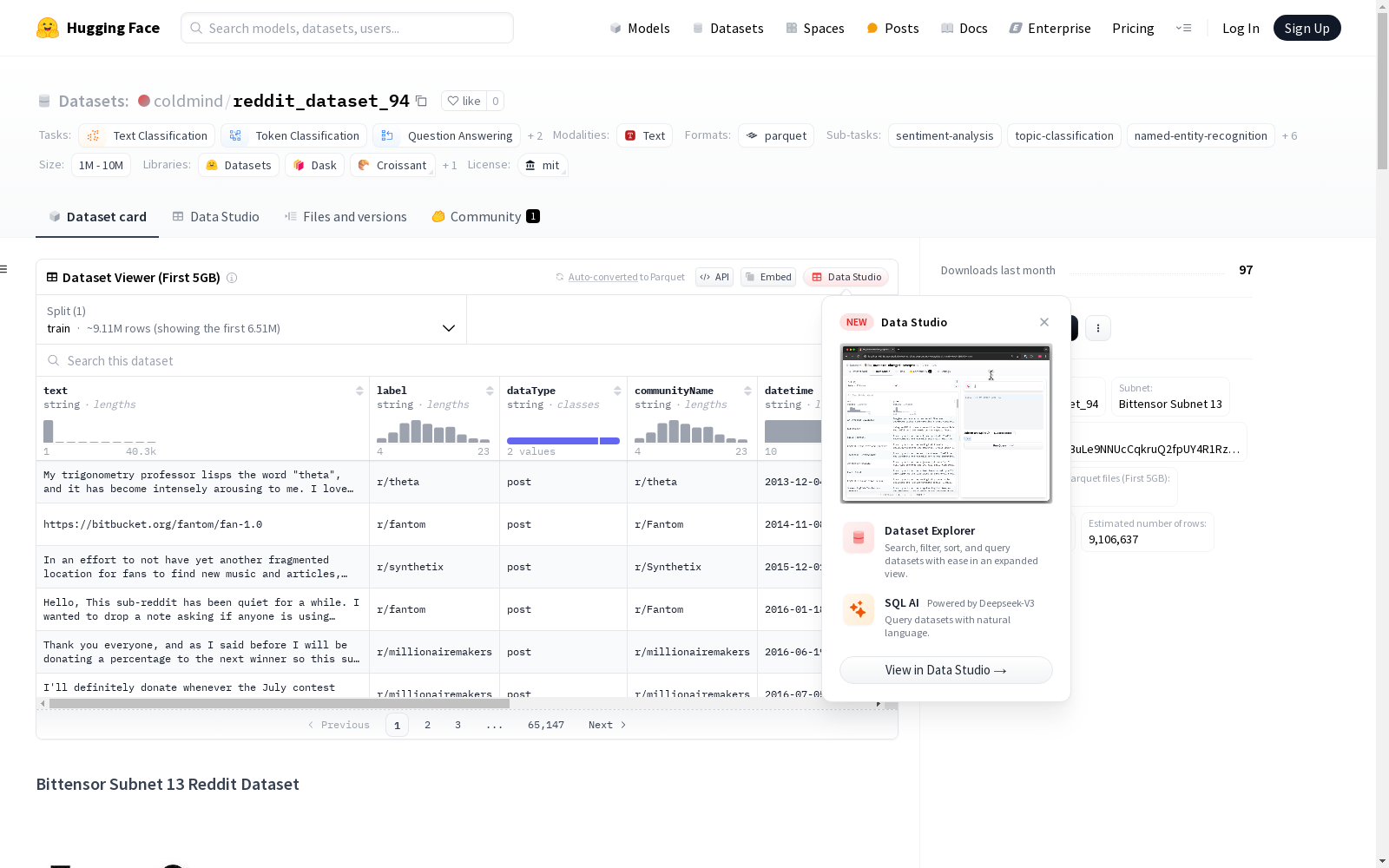Screen dimensions: 1389x868
Task: Open the three-dot options menu
Action: 1098,328
